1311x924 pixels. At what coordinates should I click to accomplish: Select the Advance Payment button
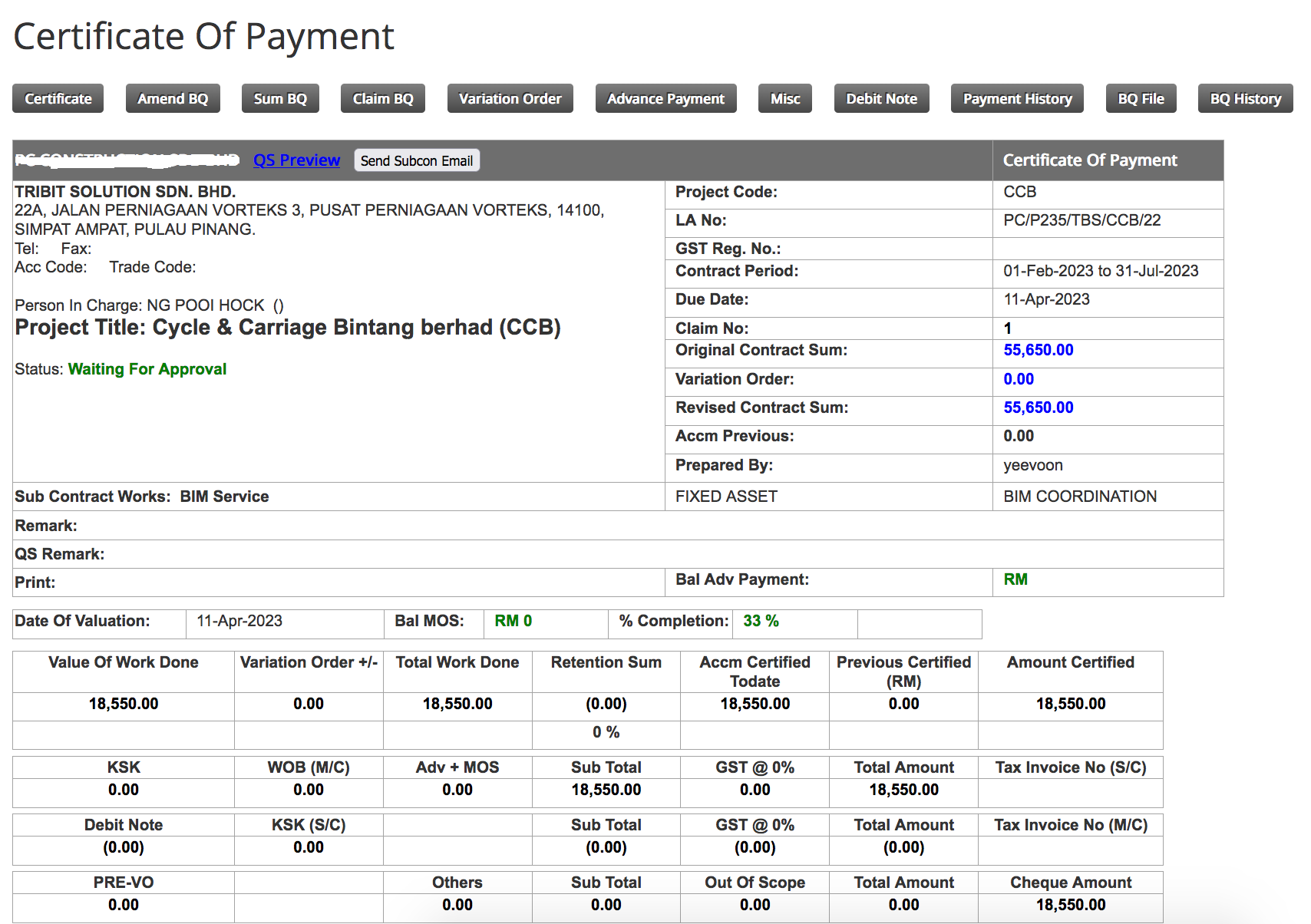tap(665, 99)
